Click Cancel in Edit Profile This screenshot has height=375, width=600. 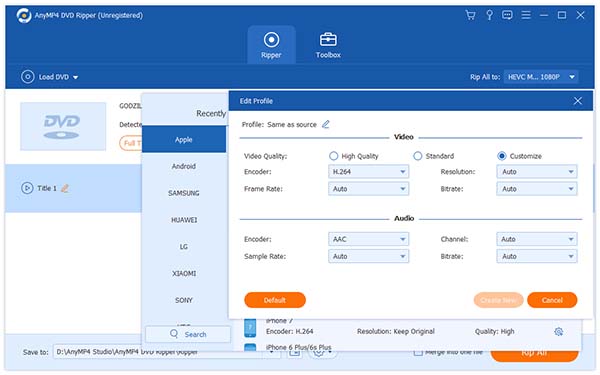coord(552,300)
